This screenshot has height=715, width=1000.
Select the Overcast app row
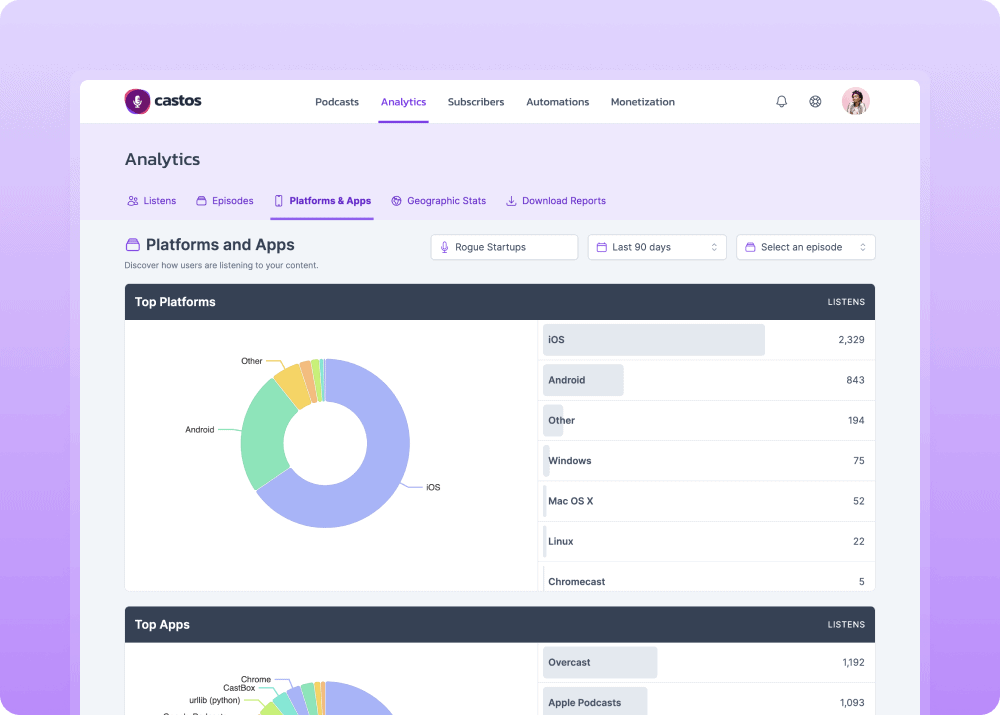tap(707, 663)
